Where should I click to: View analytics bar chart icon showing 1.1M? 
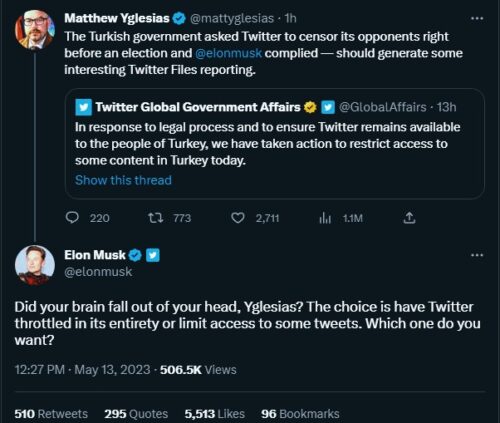pos(325,218)
